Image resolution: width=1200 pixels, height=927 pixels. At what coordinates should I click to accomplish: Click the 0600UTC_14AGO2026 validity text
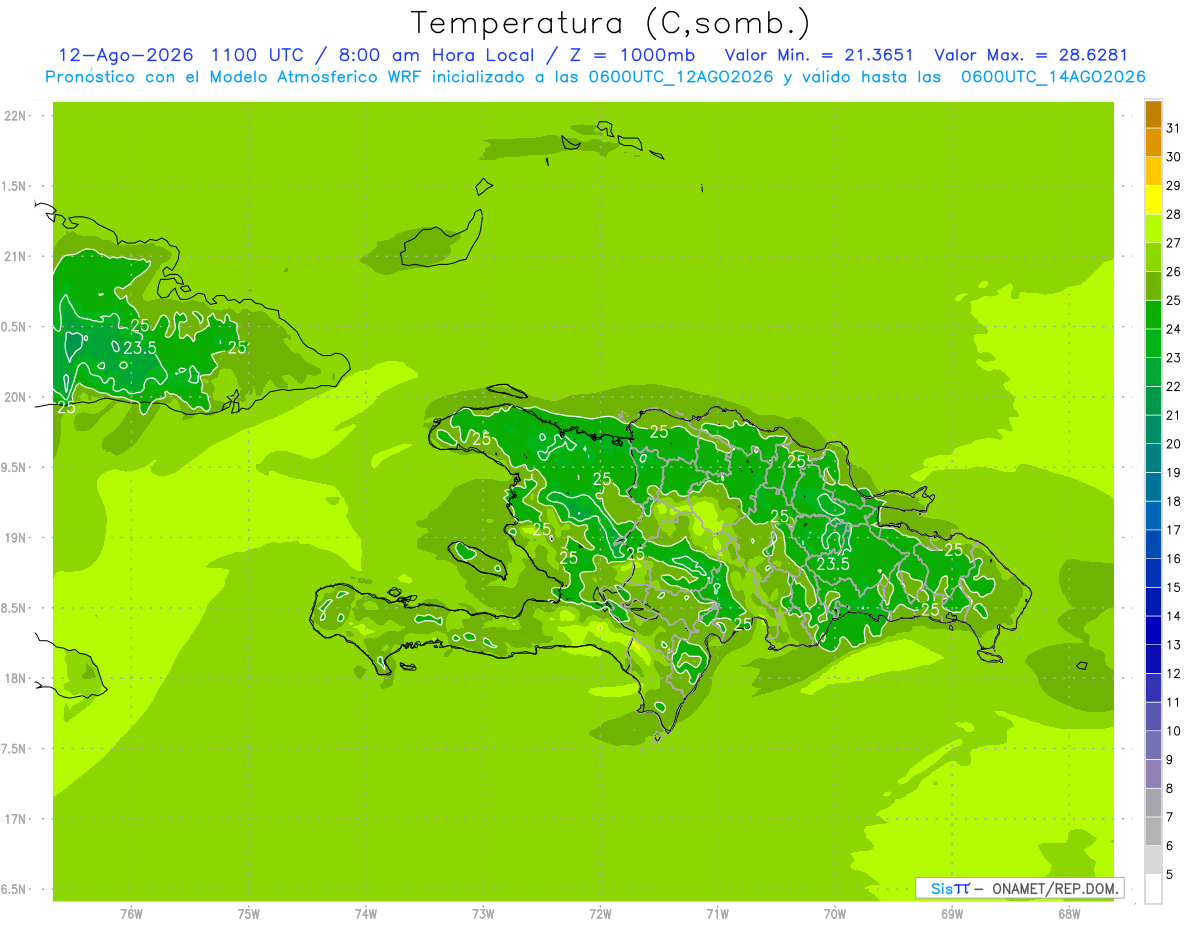pyautogui.click(x=1053, y=77)
